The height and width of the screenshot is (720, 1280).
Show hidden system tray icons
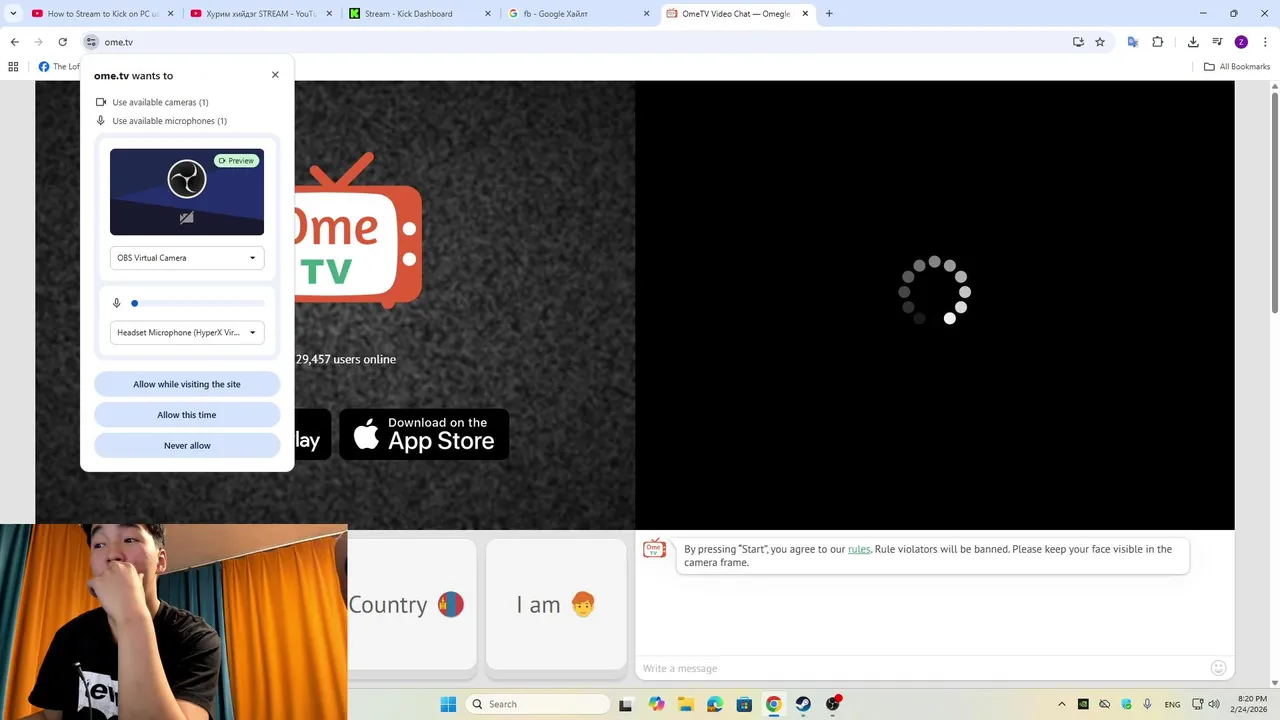[1061, 704]
